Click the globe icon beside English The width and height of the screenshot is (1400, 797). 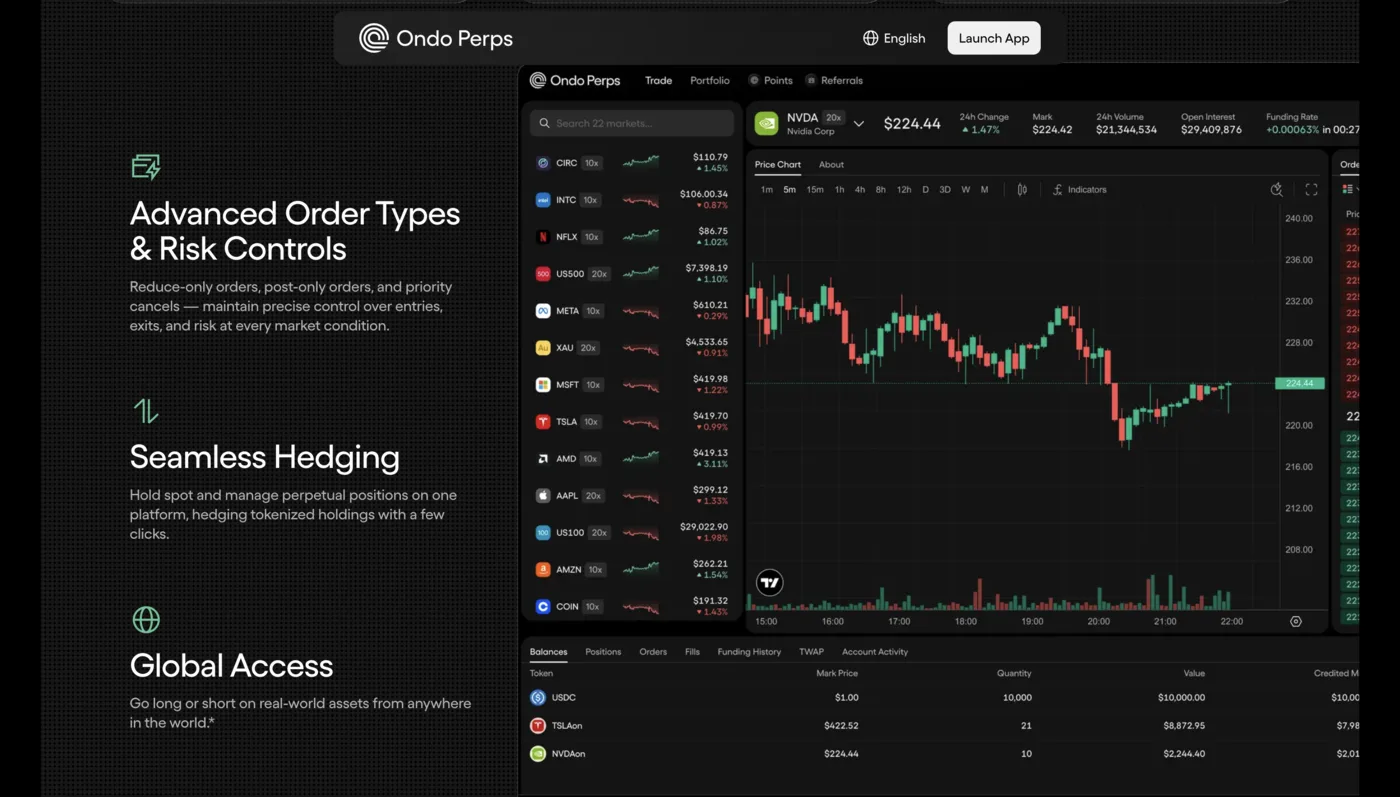click(x=871, y=38)
